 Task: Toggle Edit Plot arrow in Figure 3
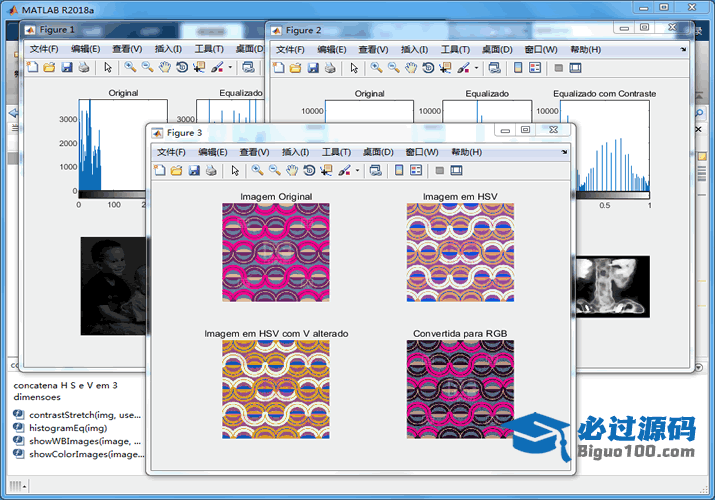coord(234,171)
